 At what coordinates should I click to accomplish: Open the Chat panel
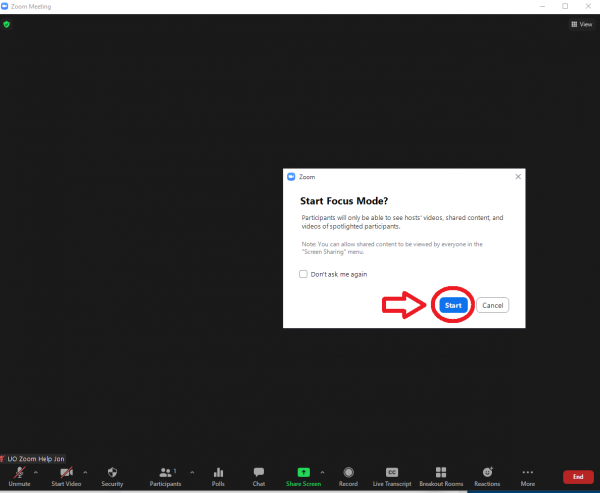pyautogui.click(x=259, y=477)
